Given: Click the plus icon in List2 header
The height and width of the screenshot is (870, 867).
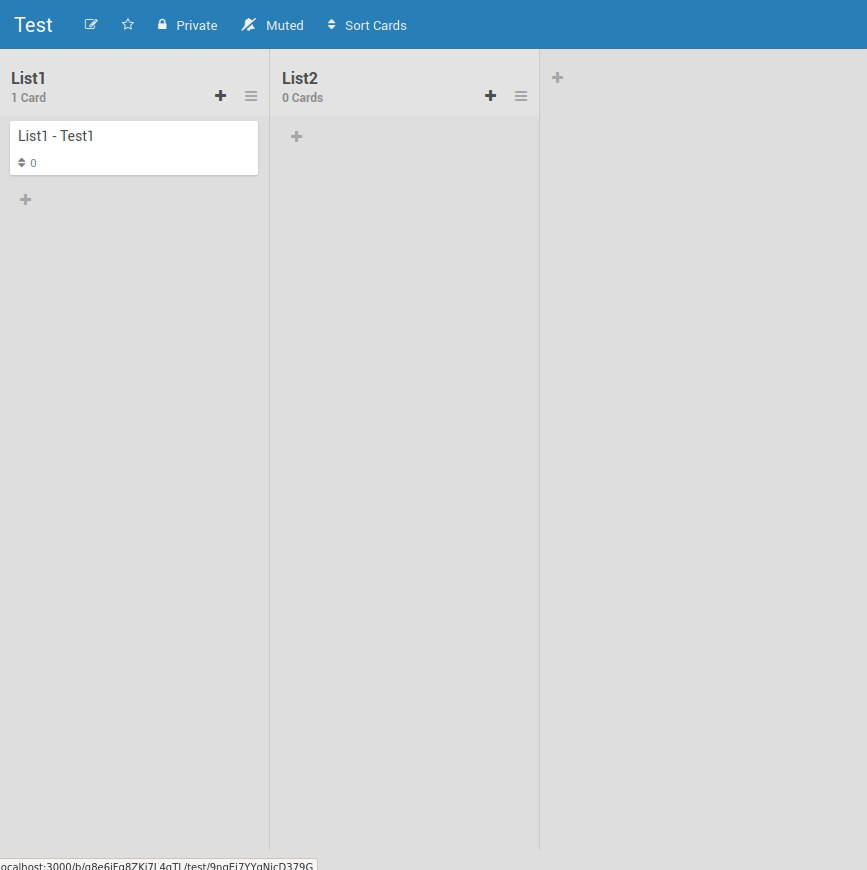Looking at the screenshot, I should coord(490,96).
